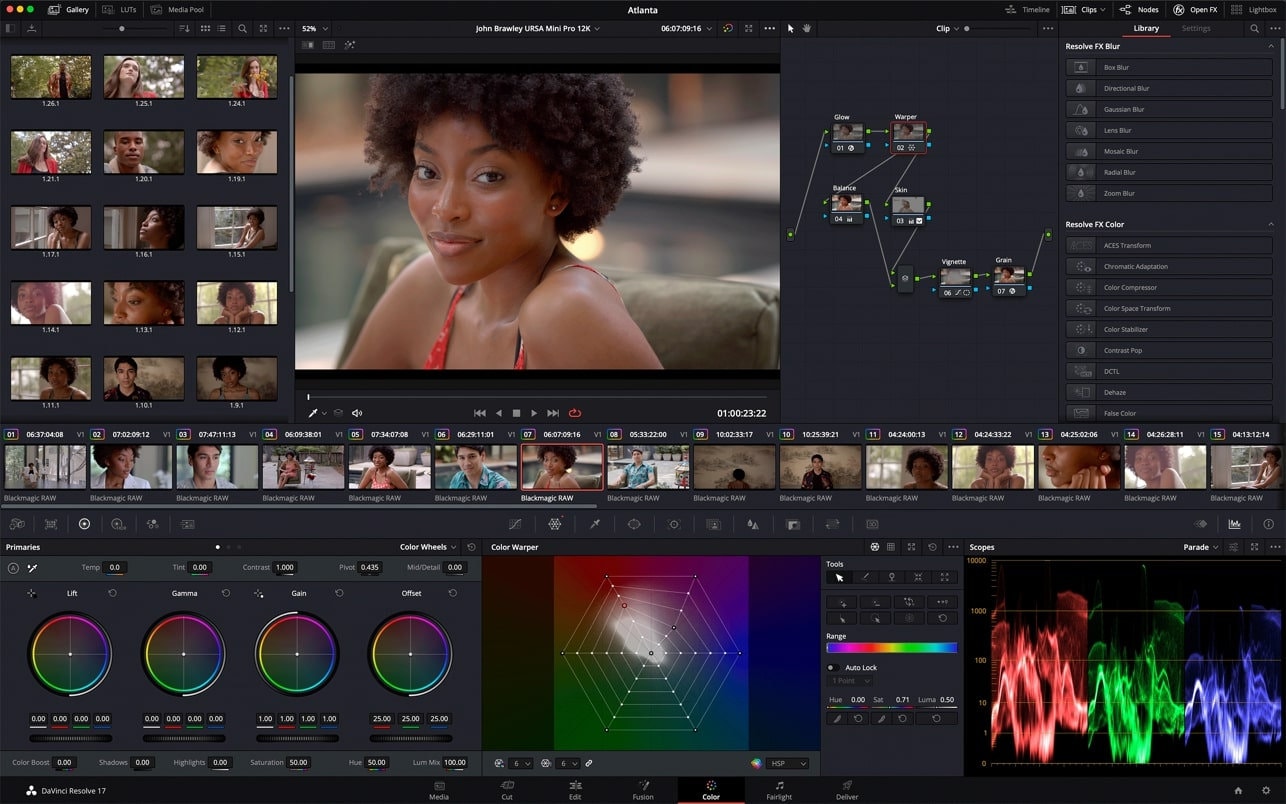Open the Curves palette in the toolbar
The image size is (1286, 804).
pyautogui.click(x=516, y=523)
